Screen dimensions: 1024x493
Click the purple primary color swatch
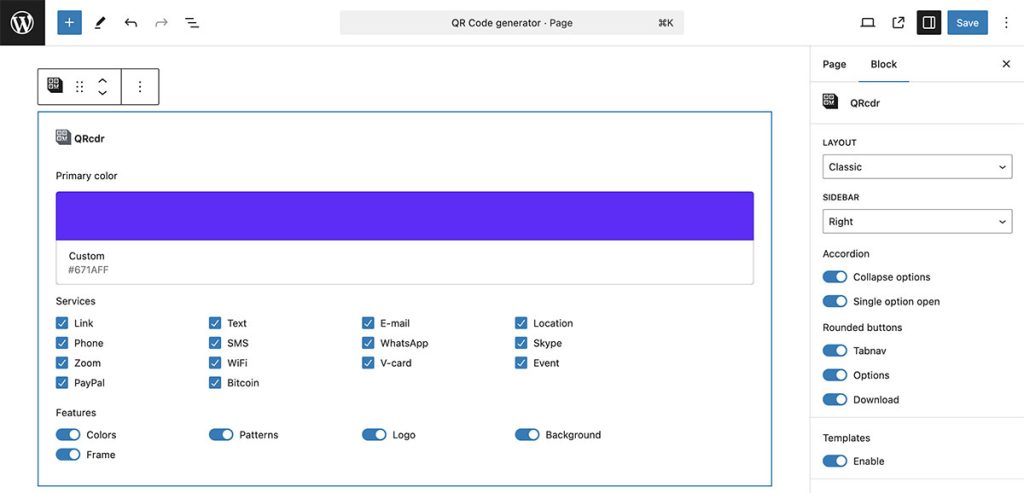[x=404, y=216]
